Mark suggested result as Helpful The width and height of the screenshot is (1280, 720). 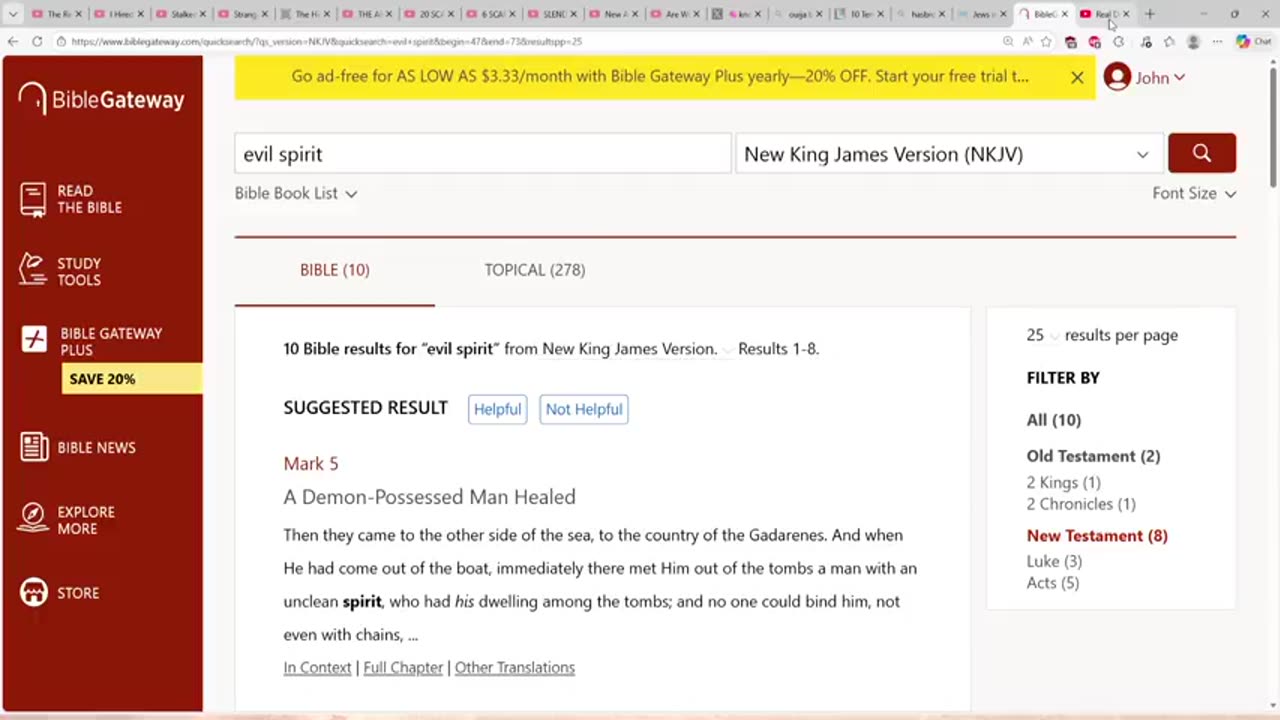tap(497, 409)
